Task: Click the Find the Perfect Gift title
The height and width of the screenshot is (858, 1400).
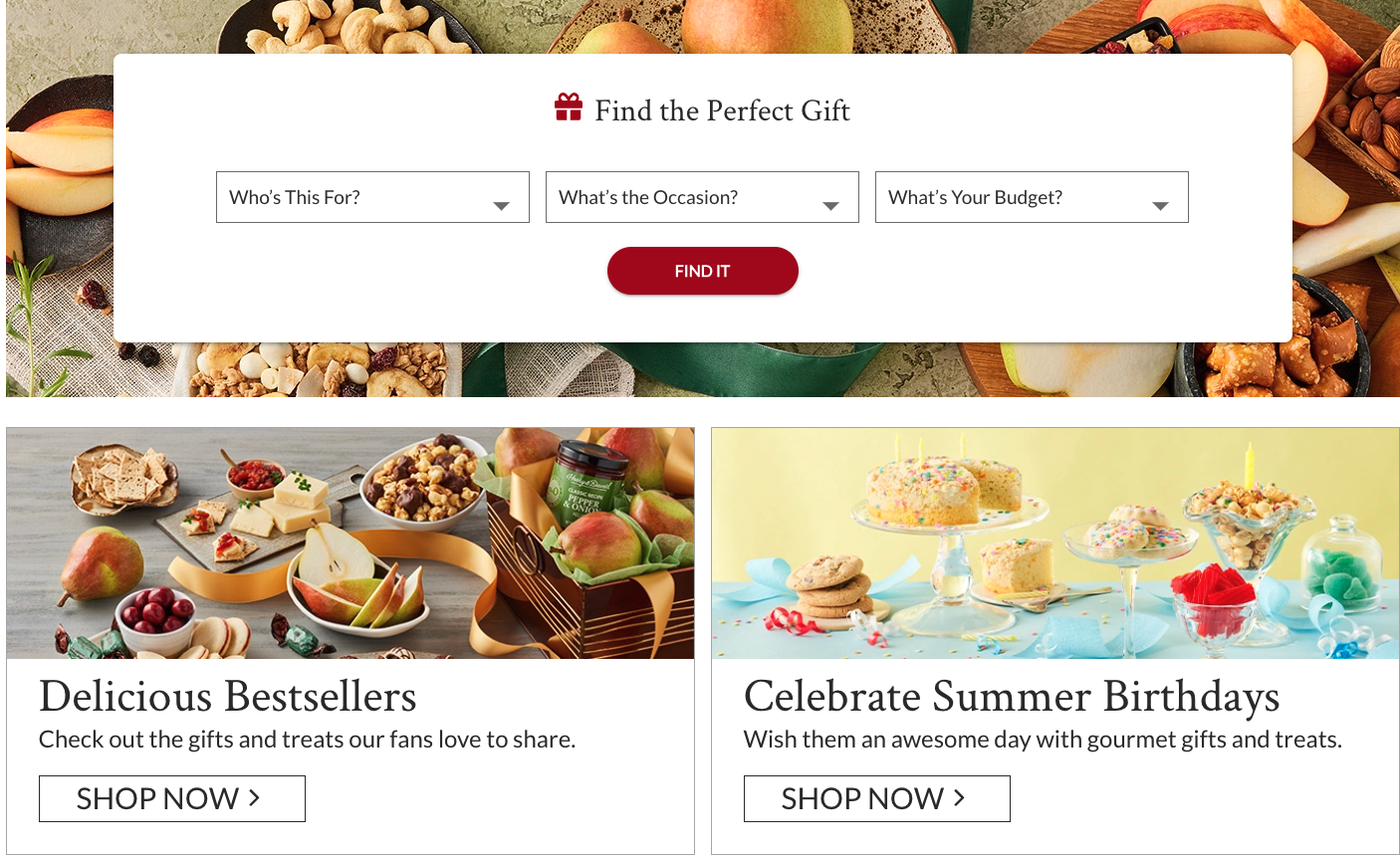Action: 722,110
